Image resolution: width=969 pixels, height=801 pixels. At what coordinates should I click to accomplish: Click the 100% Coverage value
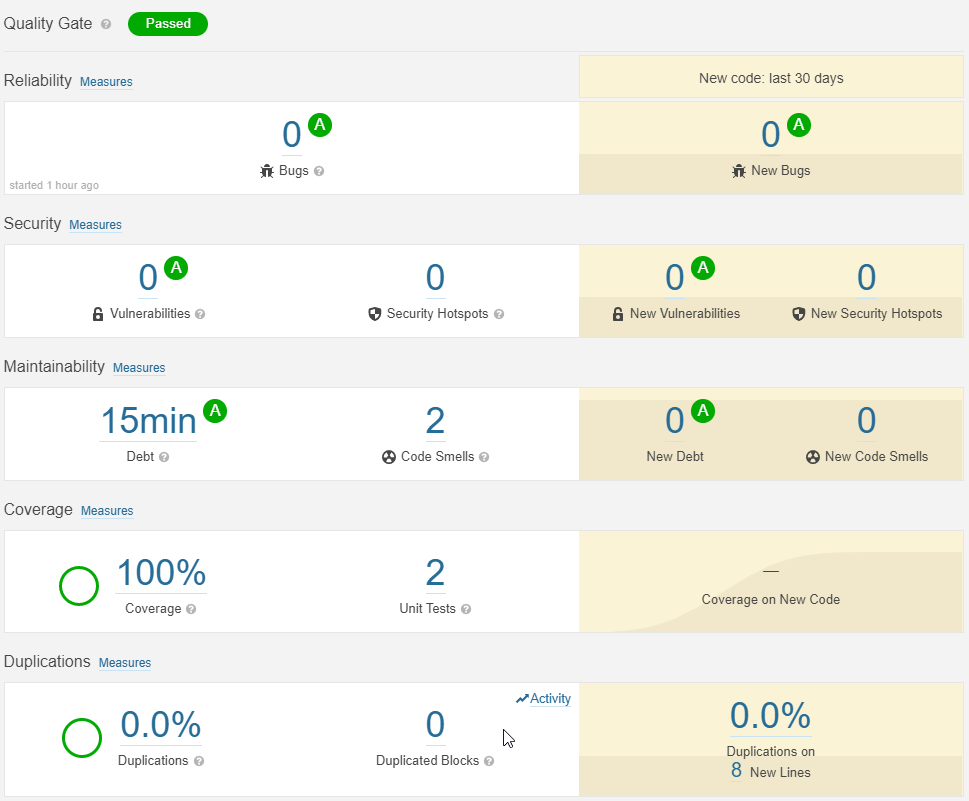[x=160, y=572]
